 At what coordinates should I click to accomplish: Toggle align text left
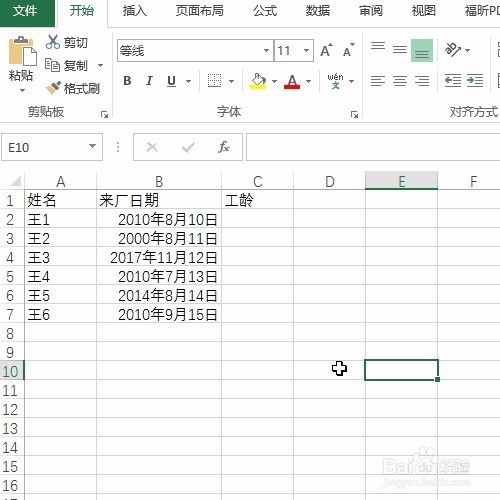click(378, 81)
